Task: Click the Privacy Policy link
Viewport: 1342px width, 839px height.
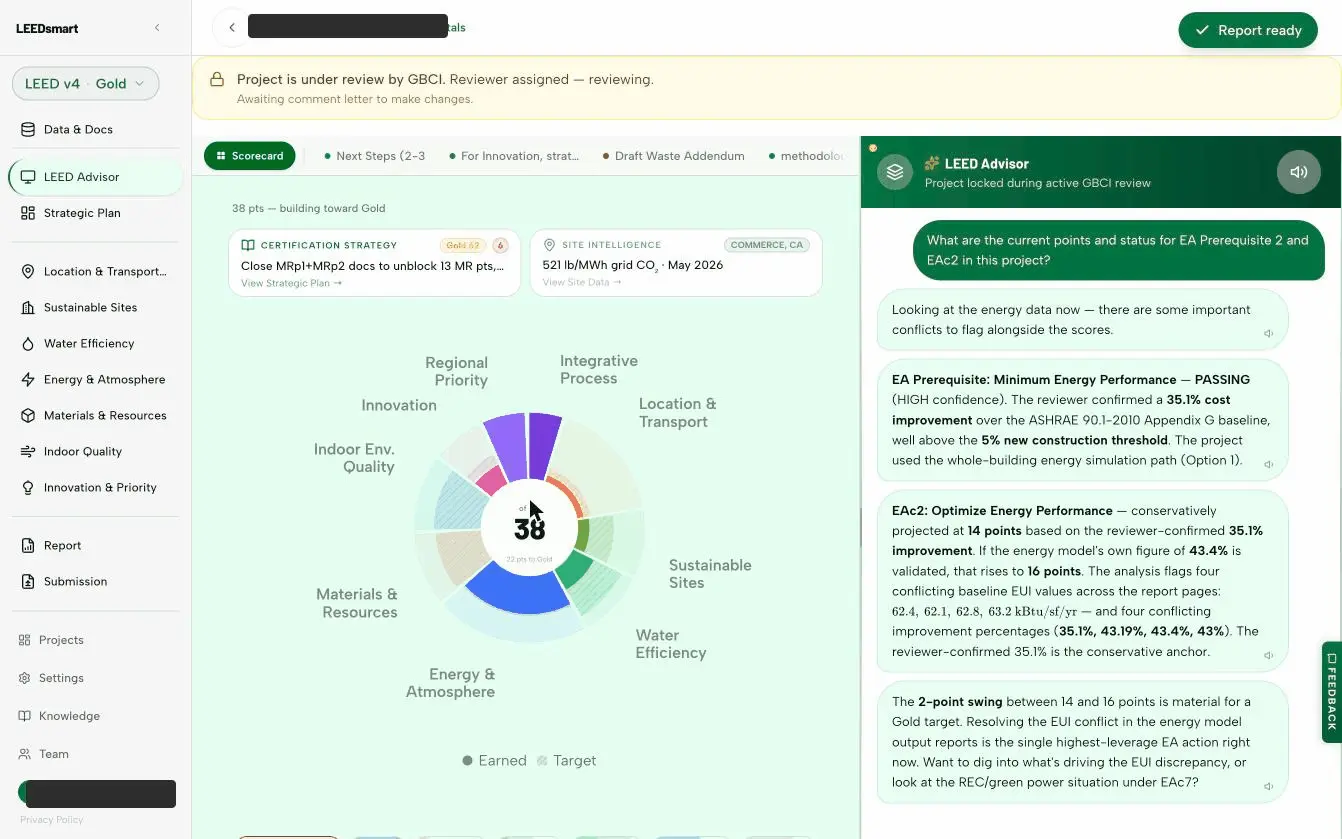Action: coord(52,820)
